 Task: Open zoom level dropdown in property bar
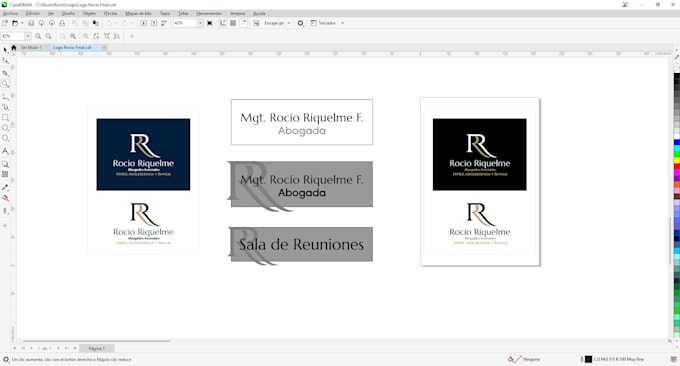tap(28, 36)
